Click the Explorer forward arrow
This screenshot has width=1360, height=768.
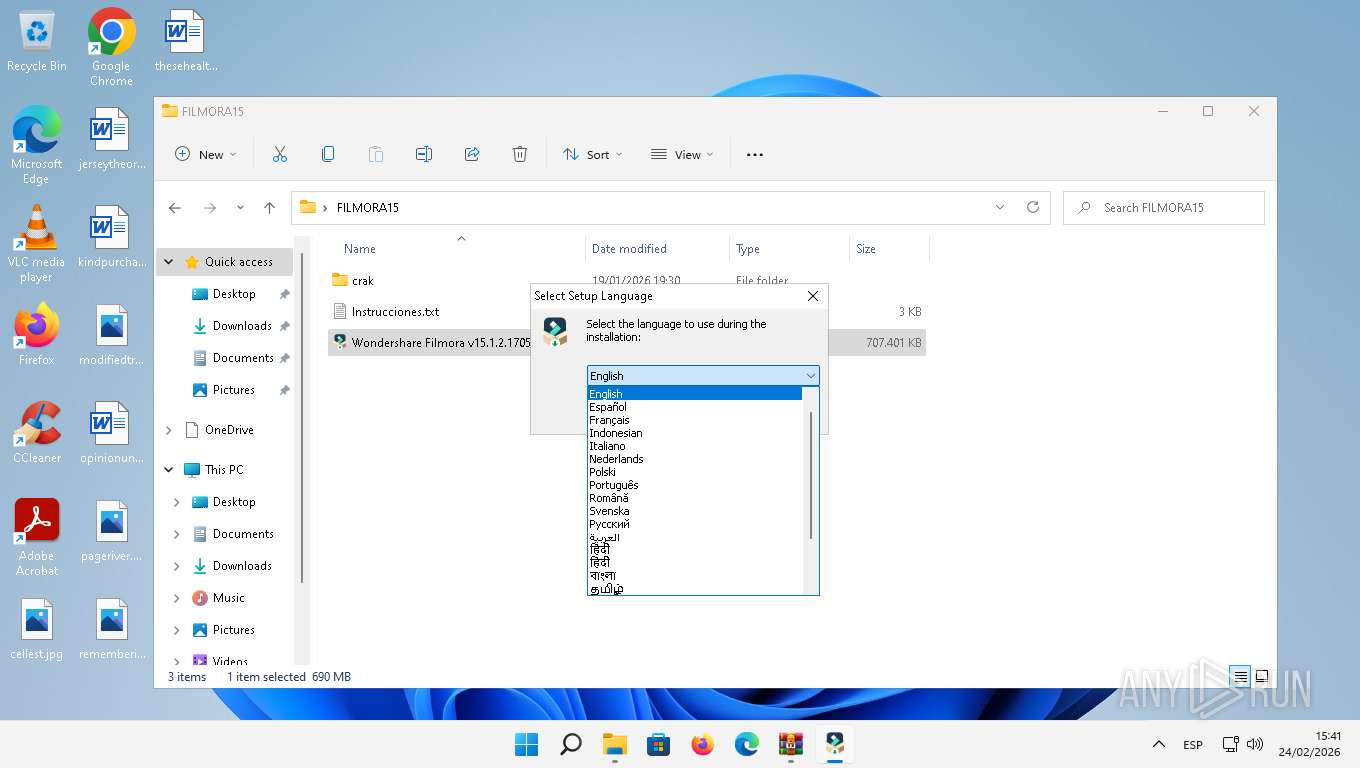[x=209, y=208]
